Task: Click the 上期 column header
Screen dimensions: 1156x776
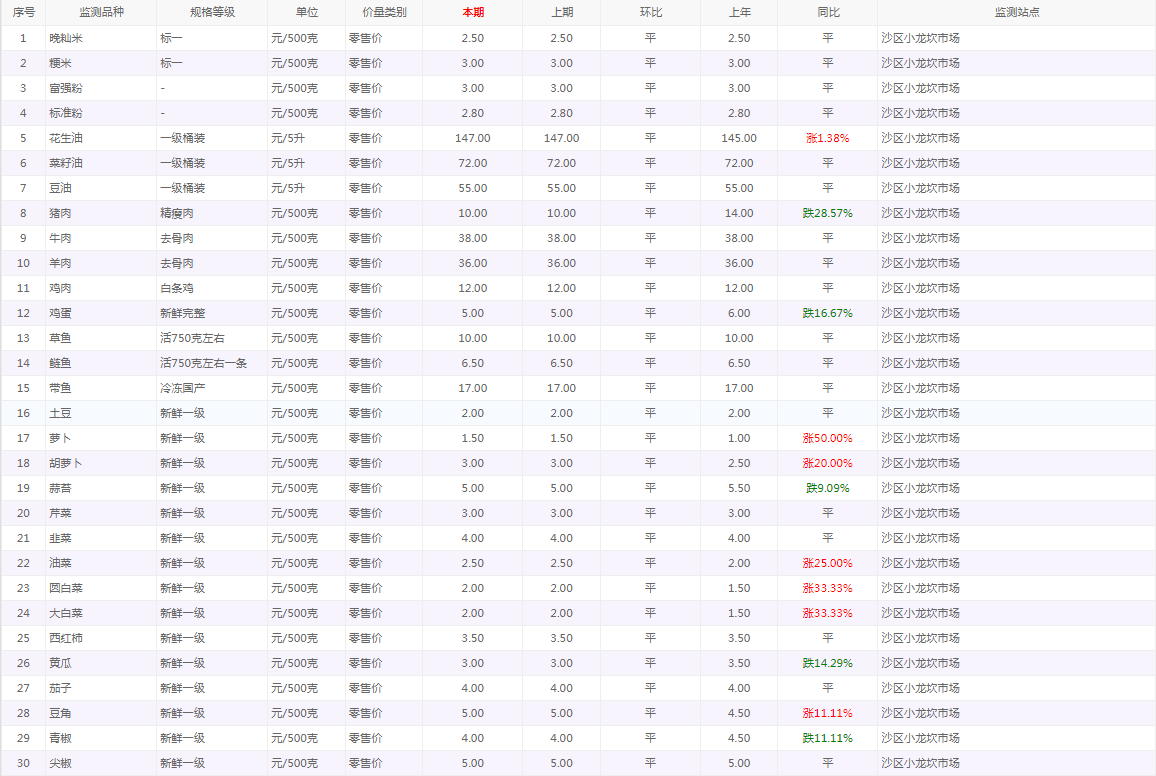Action: [x=561, y=12]
